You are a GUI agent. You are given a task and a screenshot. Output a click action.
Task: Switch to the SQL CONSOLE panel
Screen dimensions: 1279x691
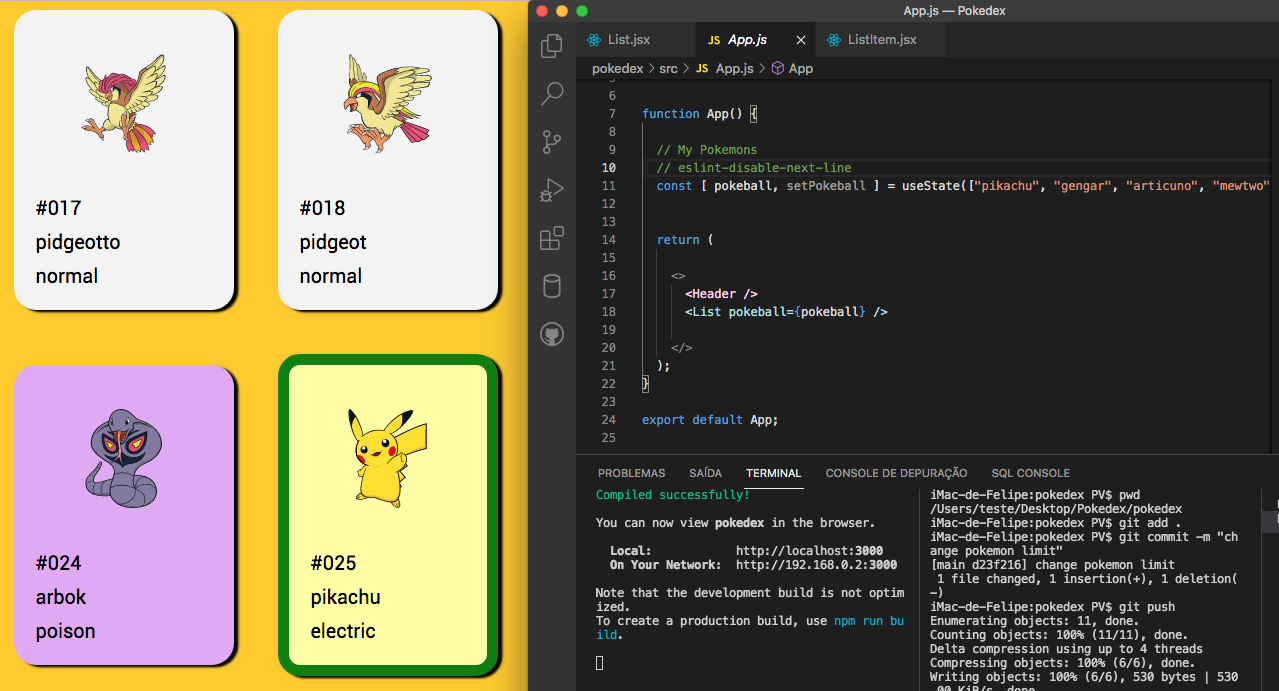[x=1030, y=473]
